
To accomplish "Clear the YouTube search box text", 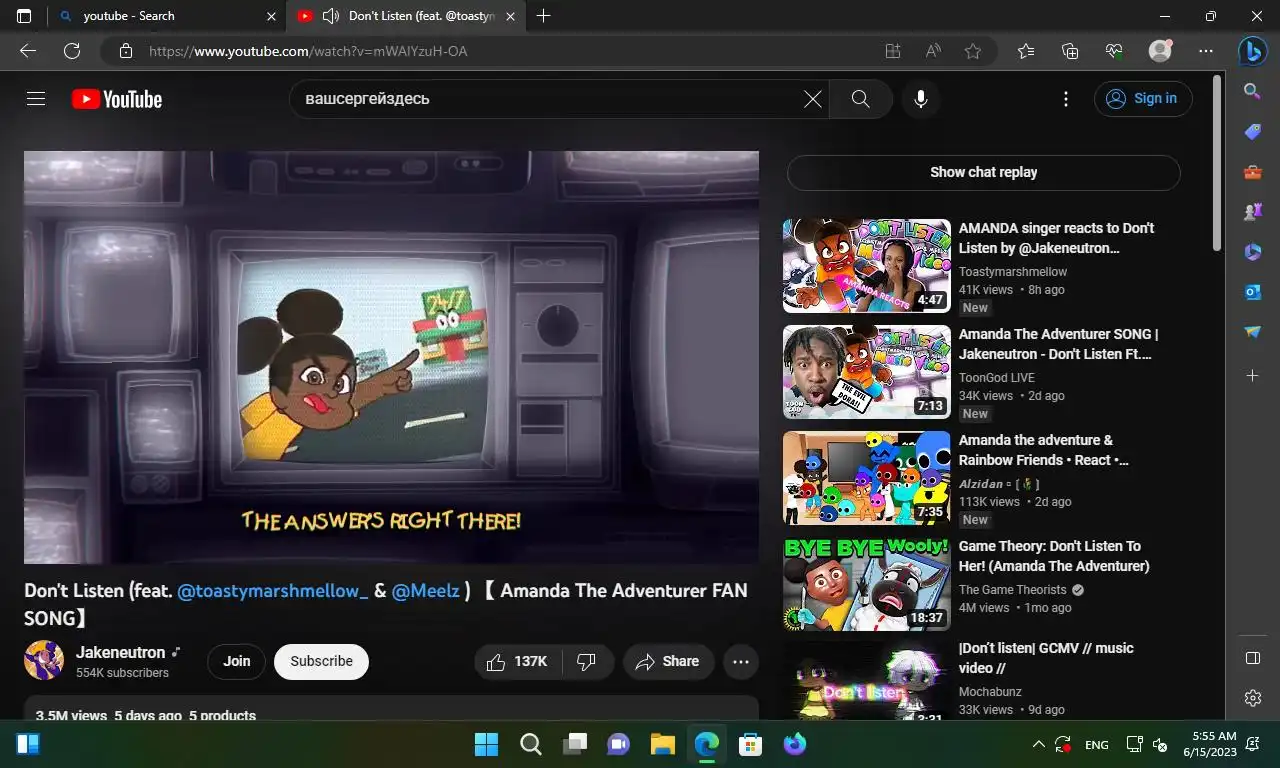I will (813, 99).
